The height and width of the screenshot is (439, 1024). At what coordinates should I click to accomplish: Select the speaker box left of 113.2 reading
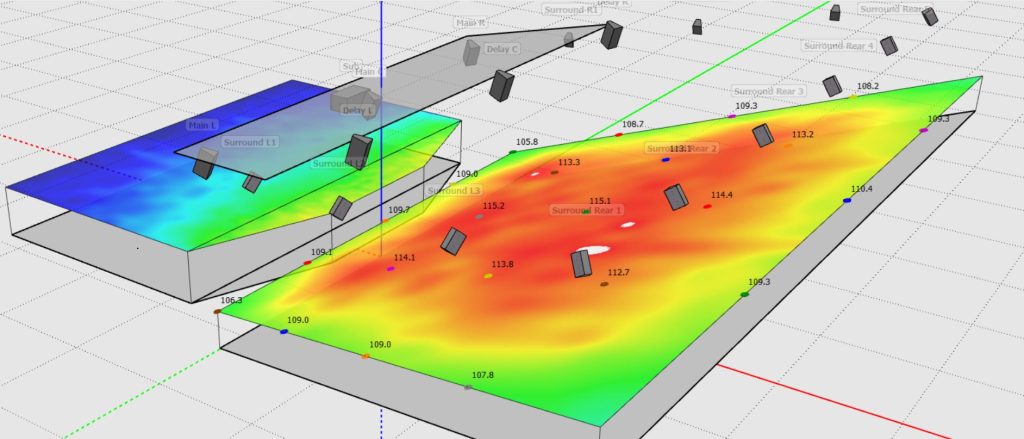point(763,135)
